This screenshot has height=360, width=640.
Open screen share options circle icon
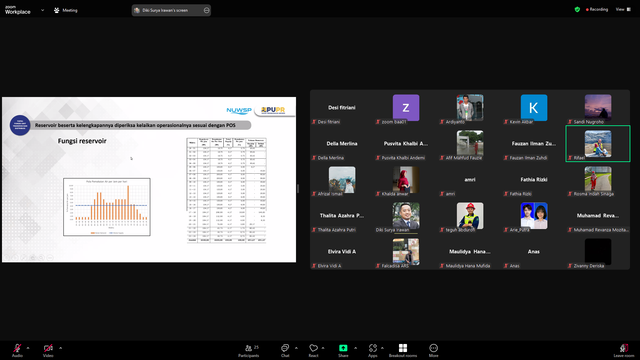(x=207, y=10)
